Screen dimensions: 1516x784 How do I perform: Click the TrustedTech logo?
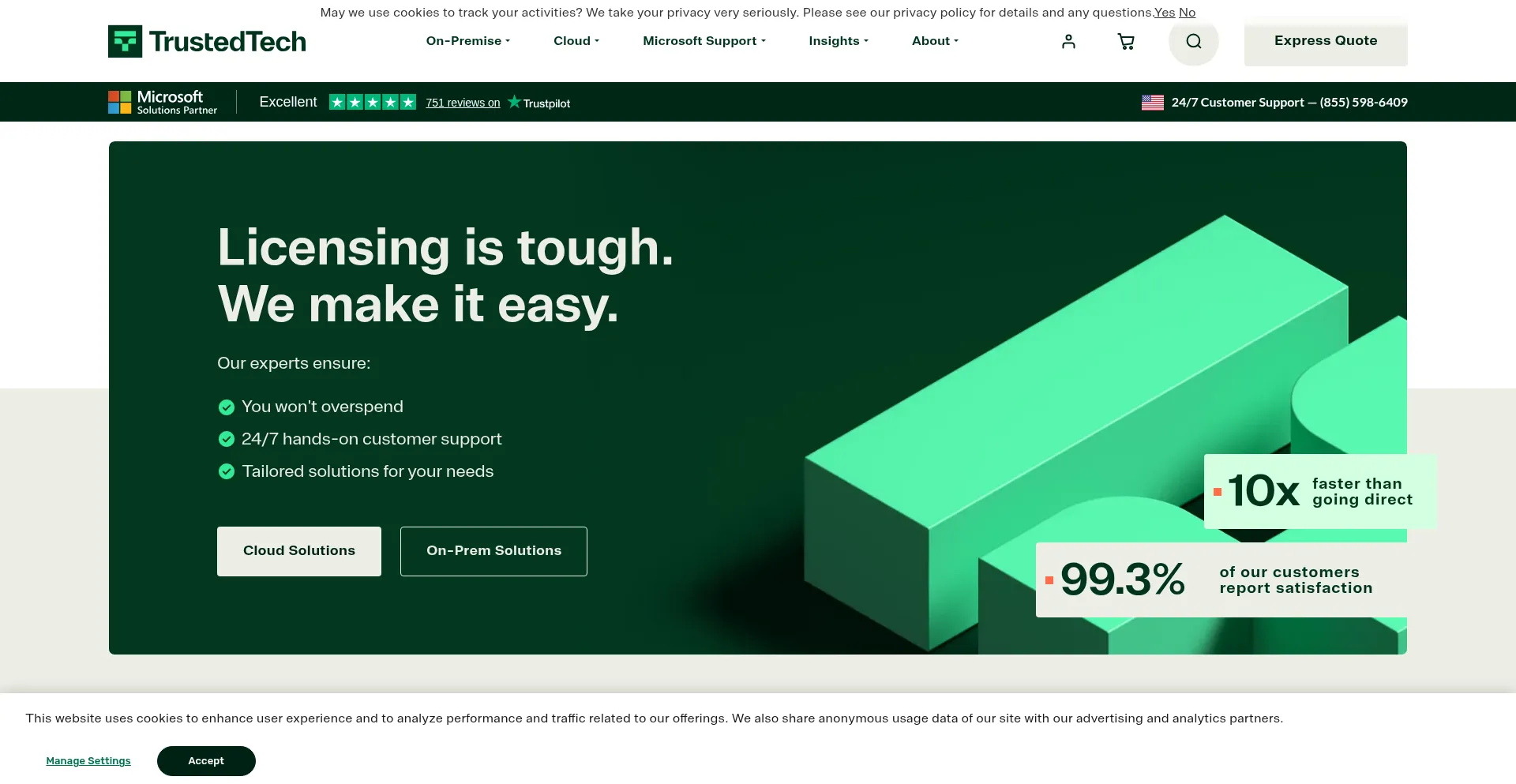pyautogui.click(x=206, y=40)
